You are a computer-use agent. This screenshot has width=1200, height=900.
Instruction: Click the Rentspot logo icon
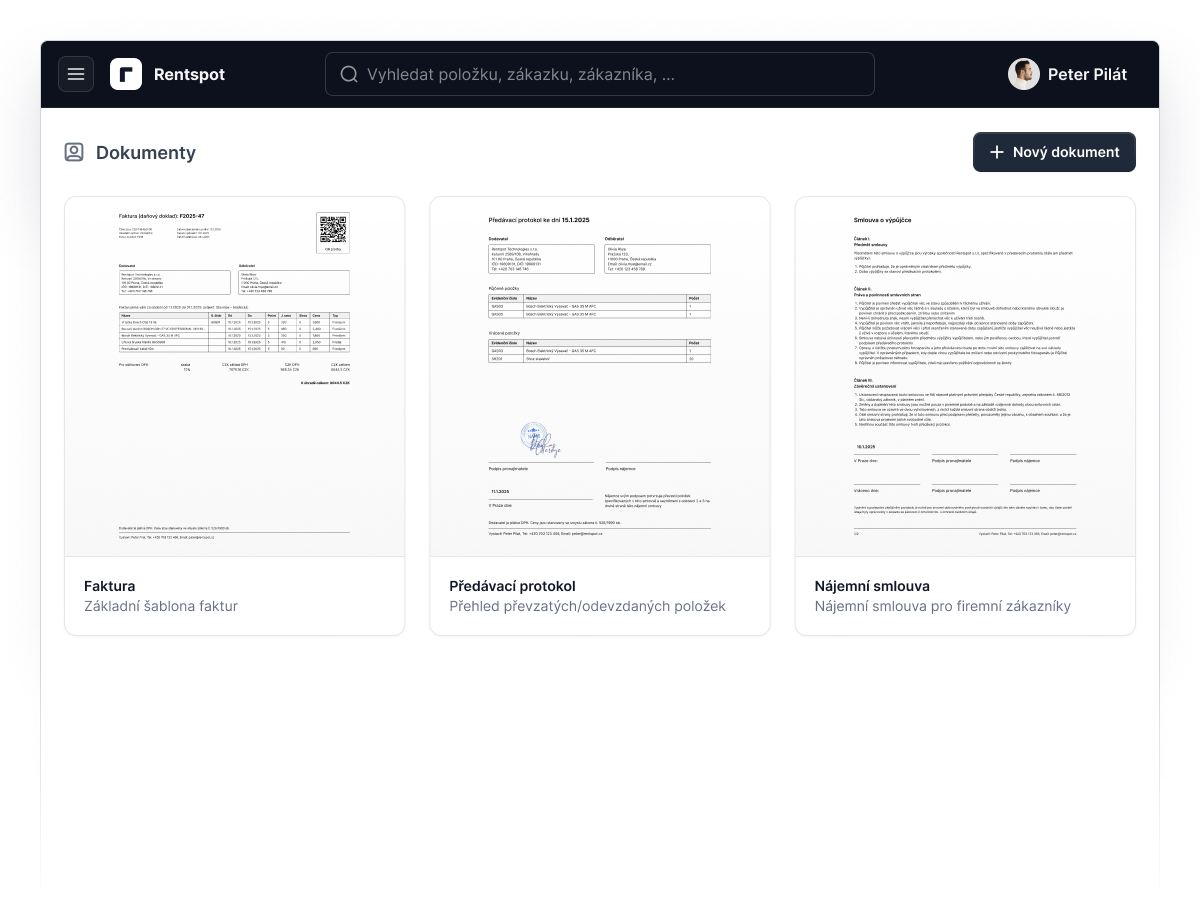pyautogui.click(x=126, y=74)
